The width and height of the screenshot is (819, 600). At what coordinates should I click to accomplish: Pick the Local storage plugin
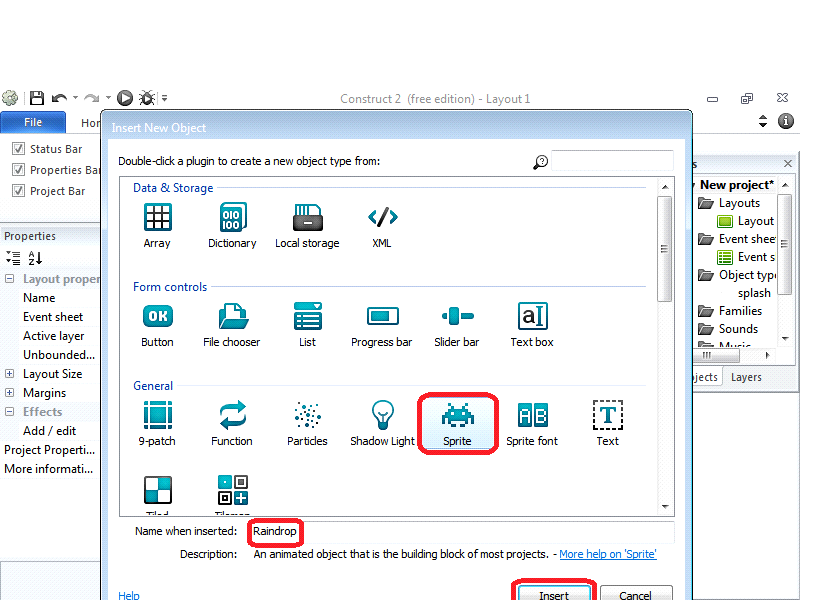click(307, 217)
